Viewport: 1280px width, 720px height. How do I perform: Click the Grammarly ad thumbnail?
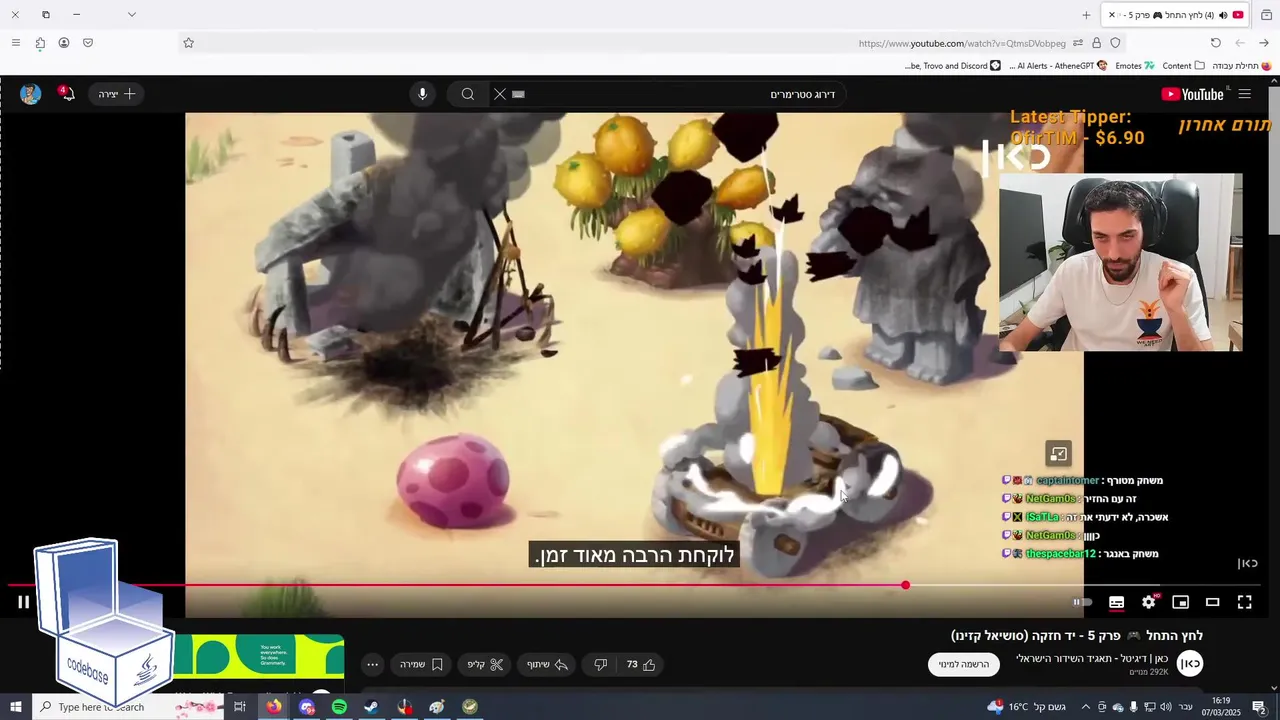[x=259, y=657]
